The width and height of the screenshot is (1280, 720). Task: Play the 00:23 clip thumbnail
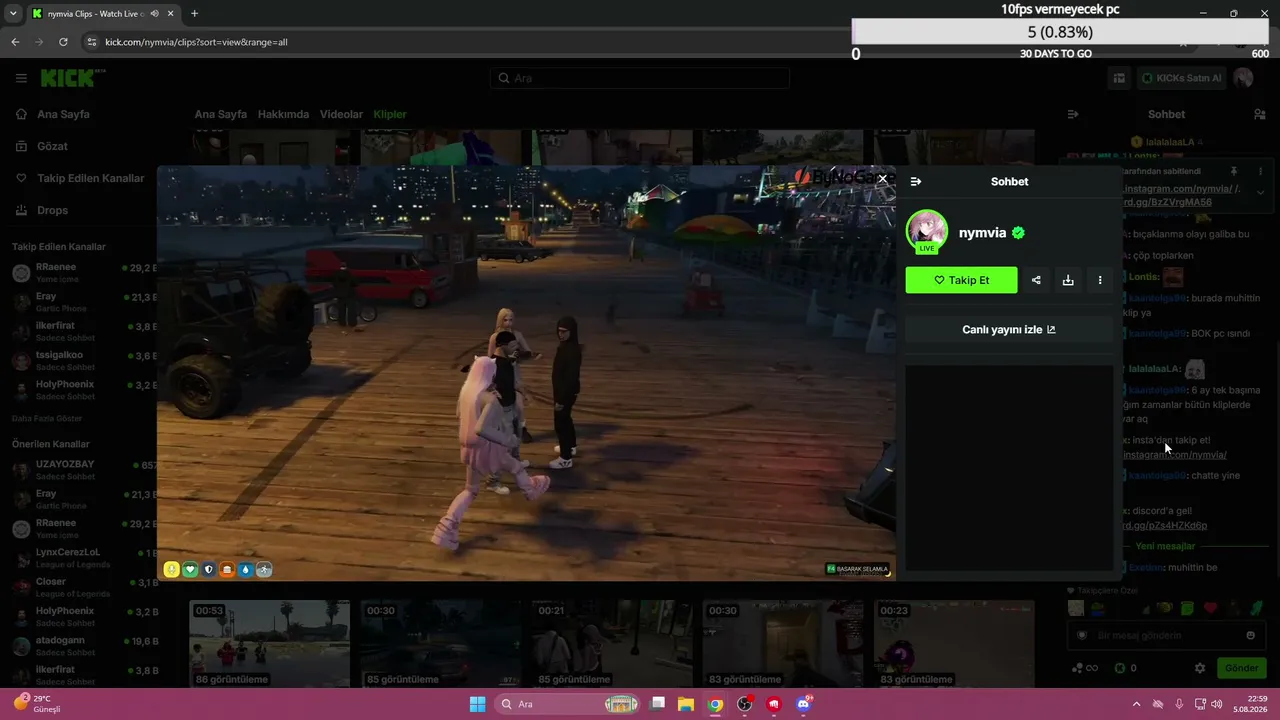[953, 643]
